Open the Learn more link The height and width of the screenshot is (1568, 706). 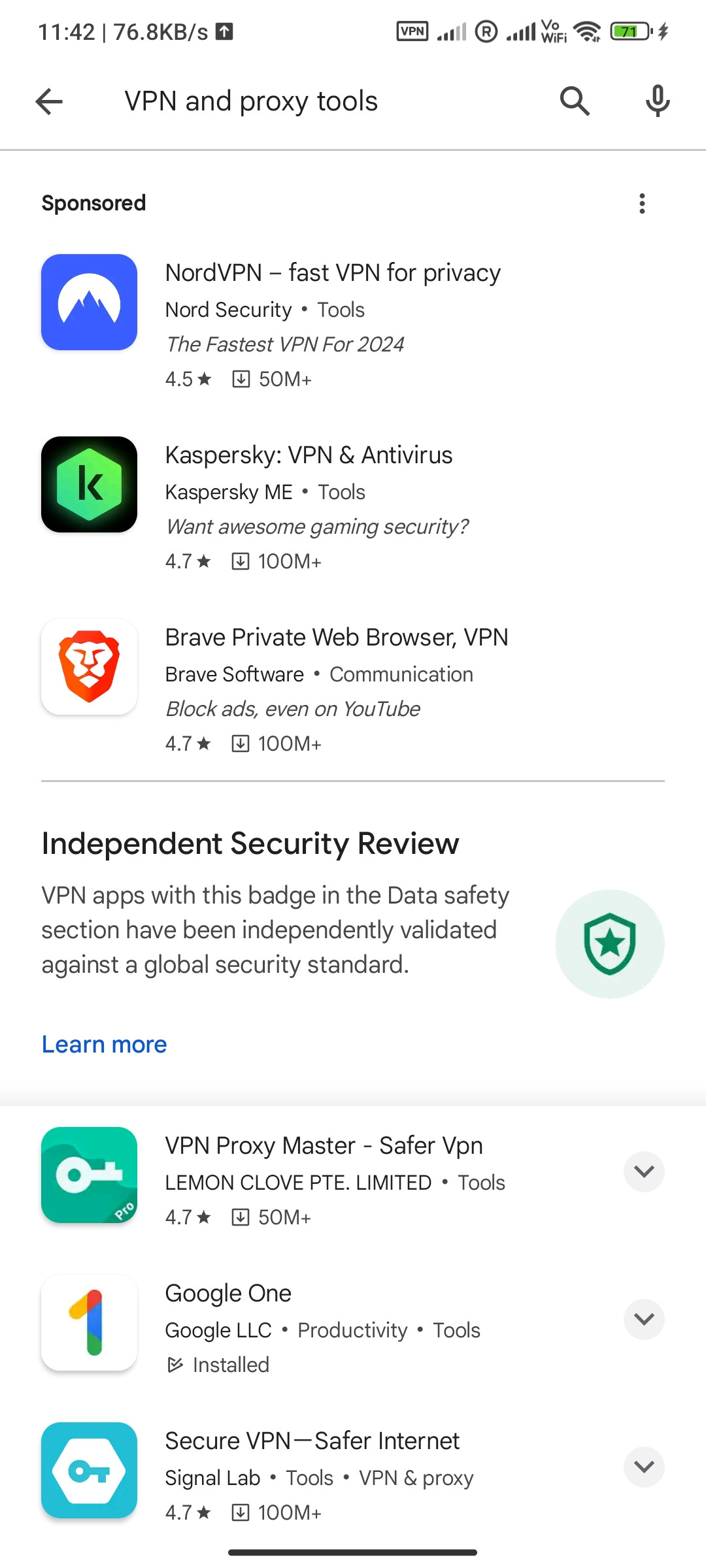click(105, 1045)
